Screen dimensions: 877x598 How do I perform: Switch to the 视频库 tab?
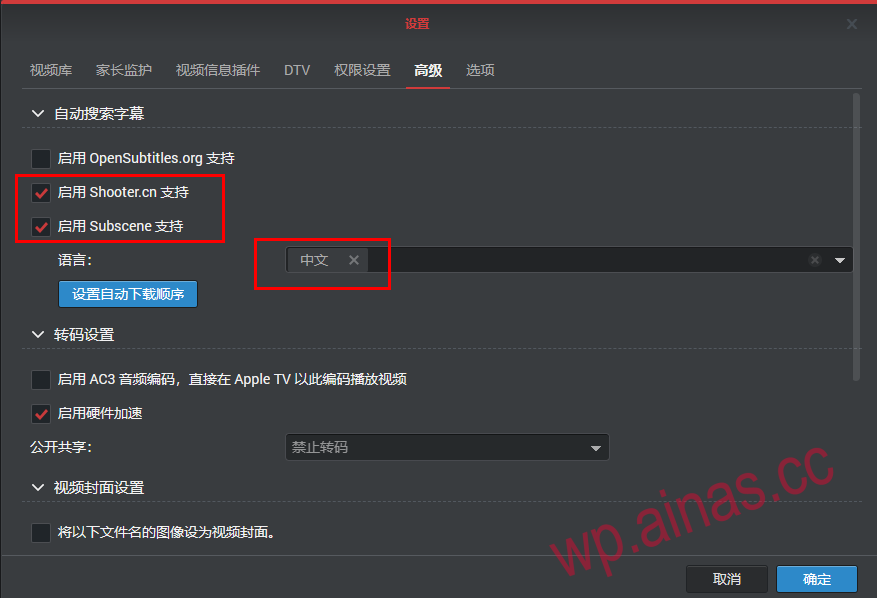(51, 70)
